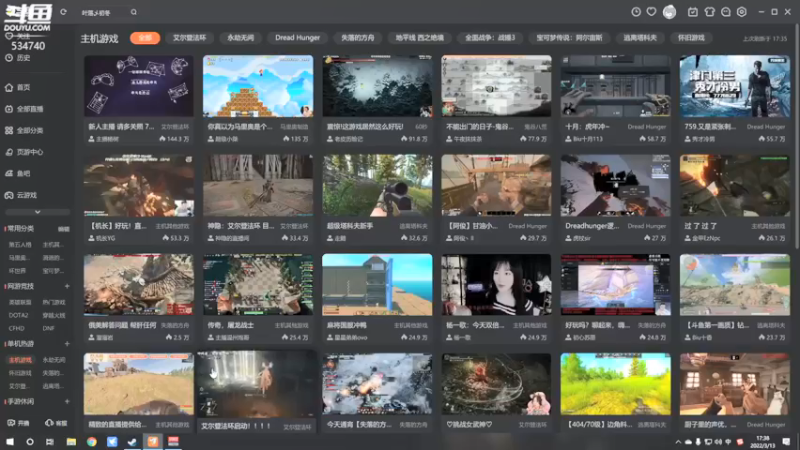Click 客服 customer service icon at sidebar bottom
800x450 pixels.
[56, 423]
